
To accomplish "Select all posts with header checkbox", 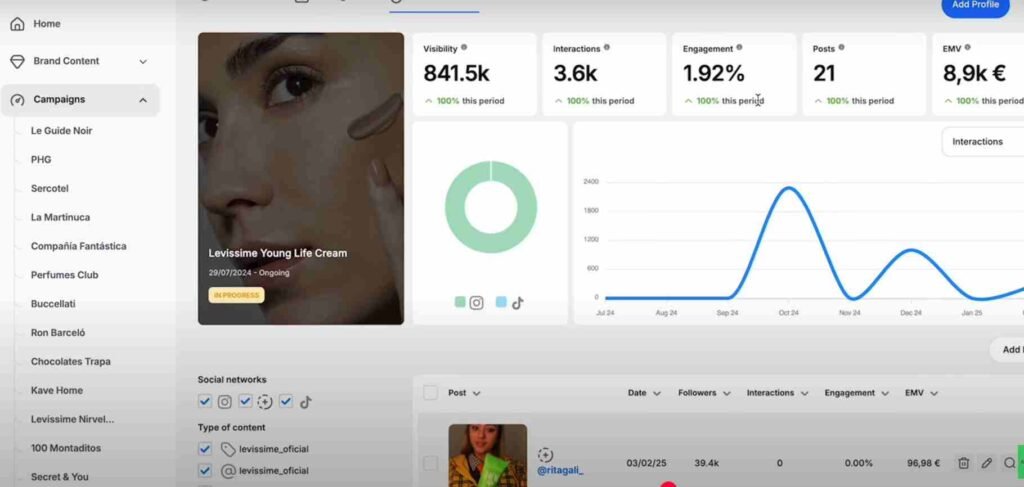I will [430, 392].
